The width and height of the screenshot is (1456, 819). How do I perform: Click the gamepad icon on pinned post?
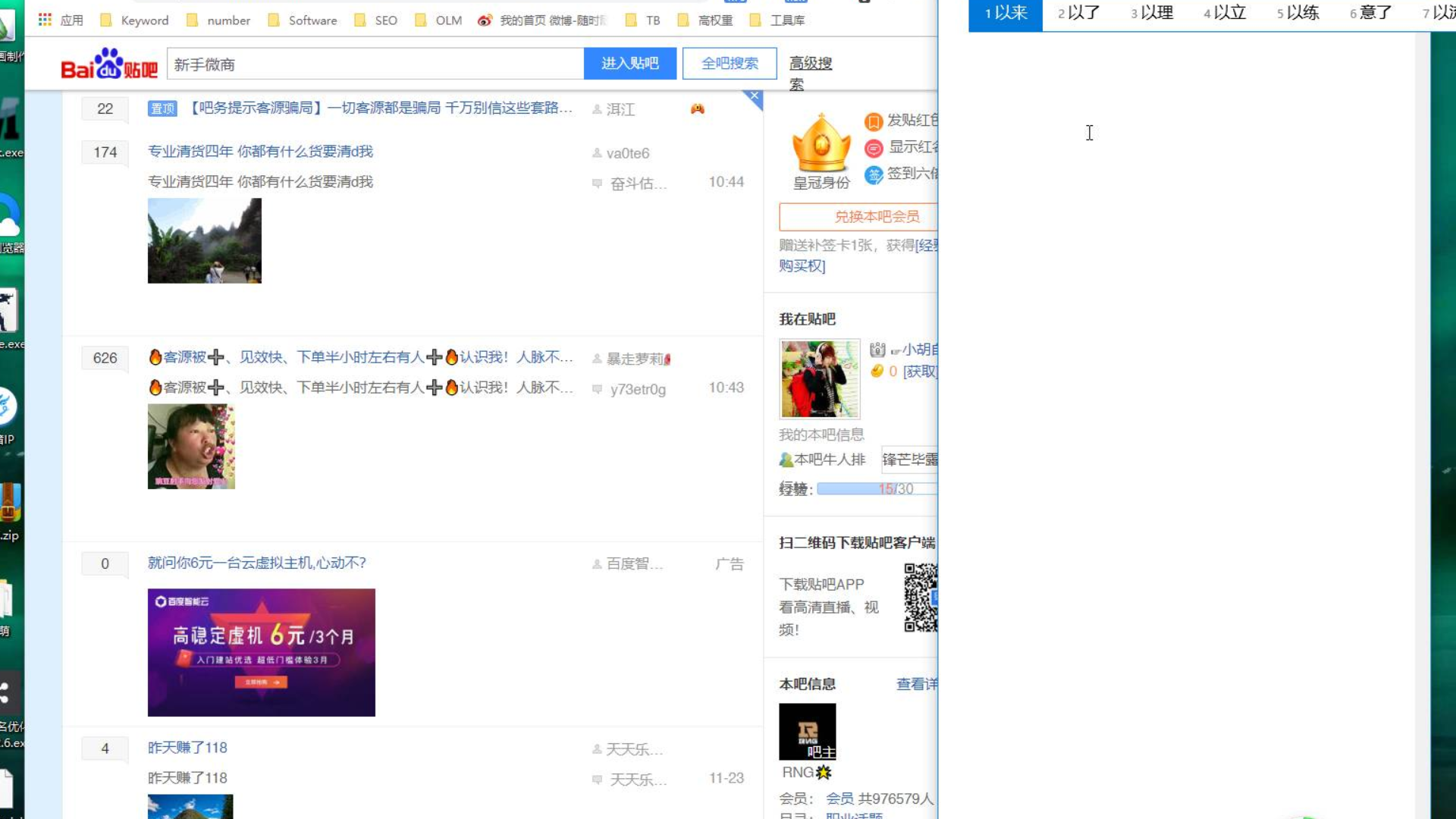pos(698,109)
